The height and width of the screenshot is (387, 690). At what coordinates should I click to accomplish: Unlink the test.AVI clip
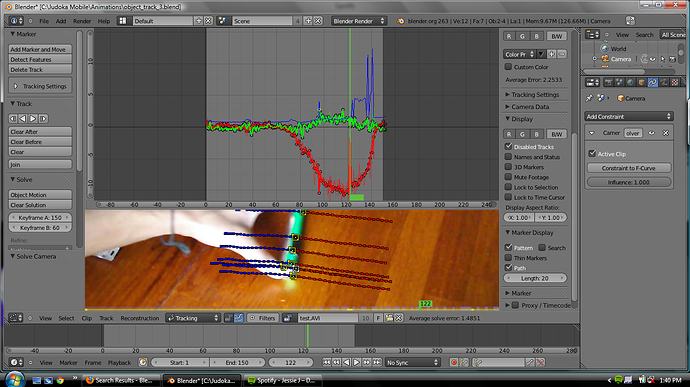(399, 318)
